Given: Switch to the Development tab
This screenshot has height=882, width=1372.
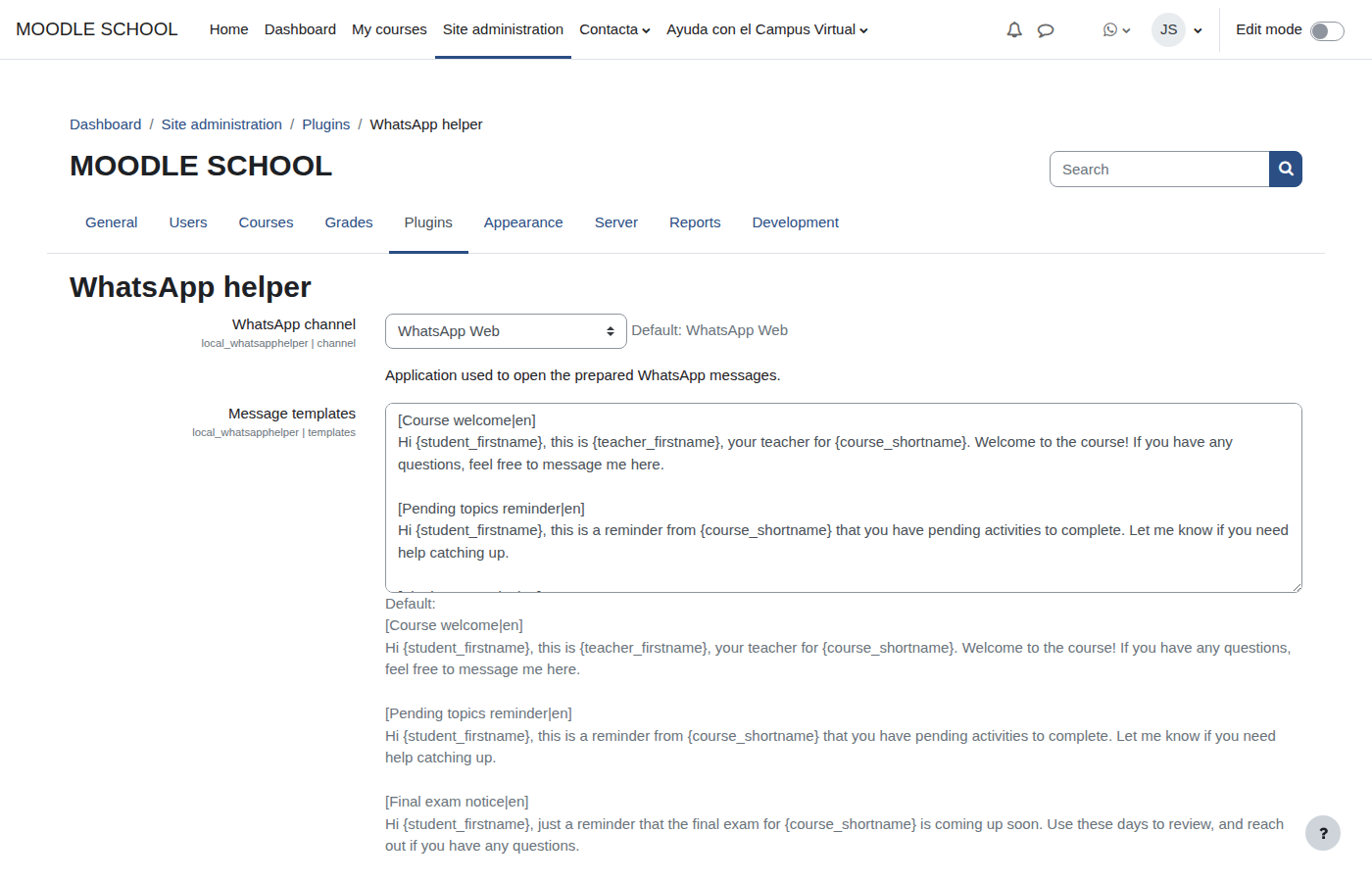Looking at the screenshot, I should [x=796, y=222].
